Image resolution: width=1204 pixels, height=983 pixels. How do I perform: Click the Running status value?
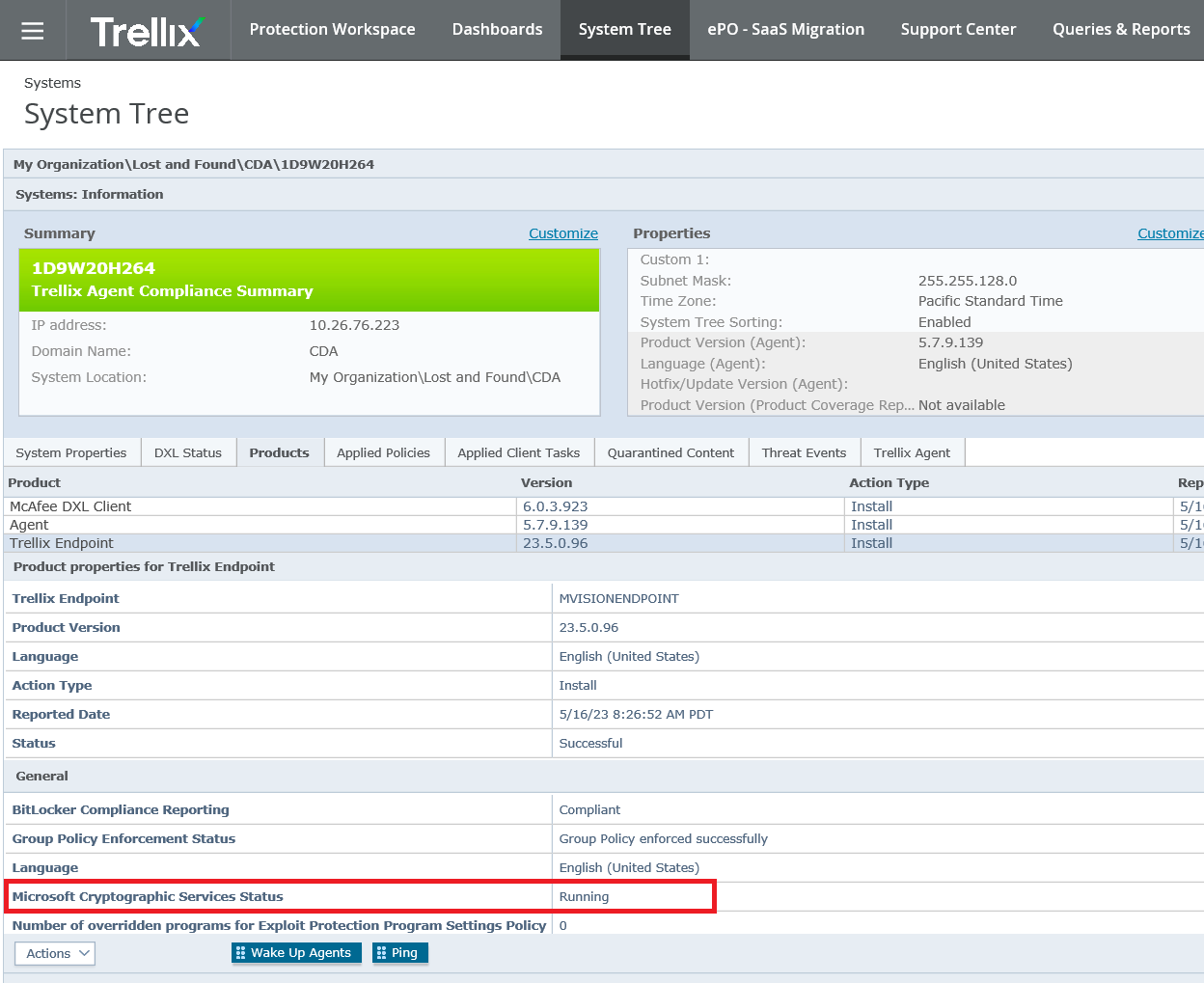coord(584,896)
